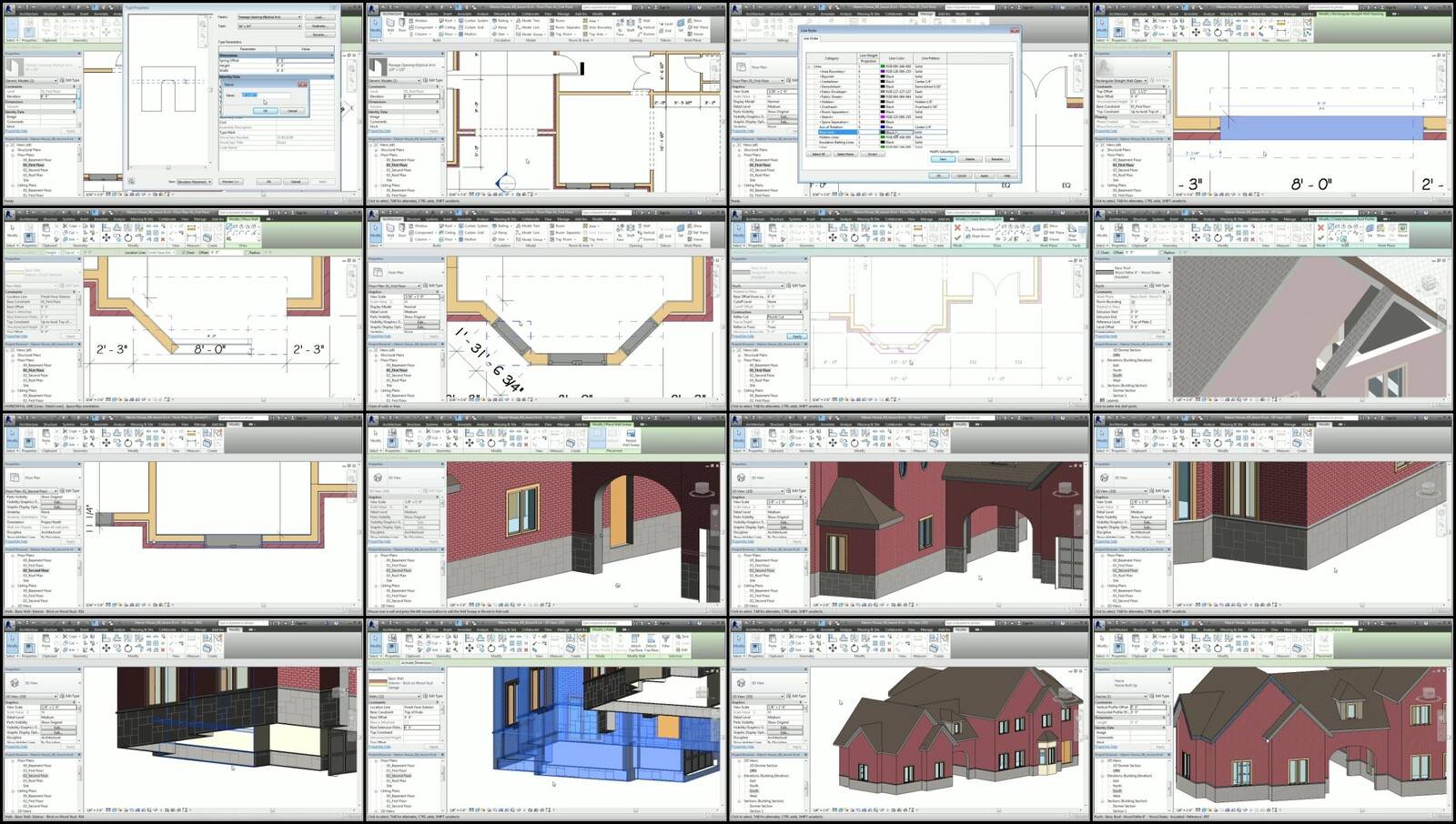The height and width of the screenshot is (824, 1456).
Task: Collapse the Dimensions group in Type Parameters
Action: pos(332,55)
